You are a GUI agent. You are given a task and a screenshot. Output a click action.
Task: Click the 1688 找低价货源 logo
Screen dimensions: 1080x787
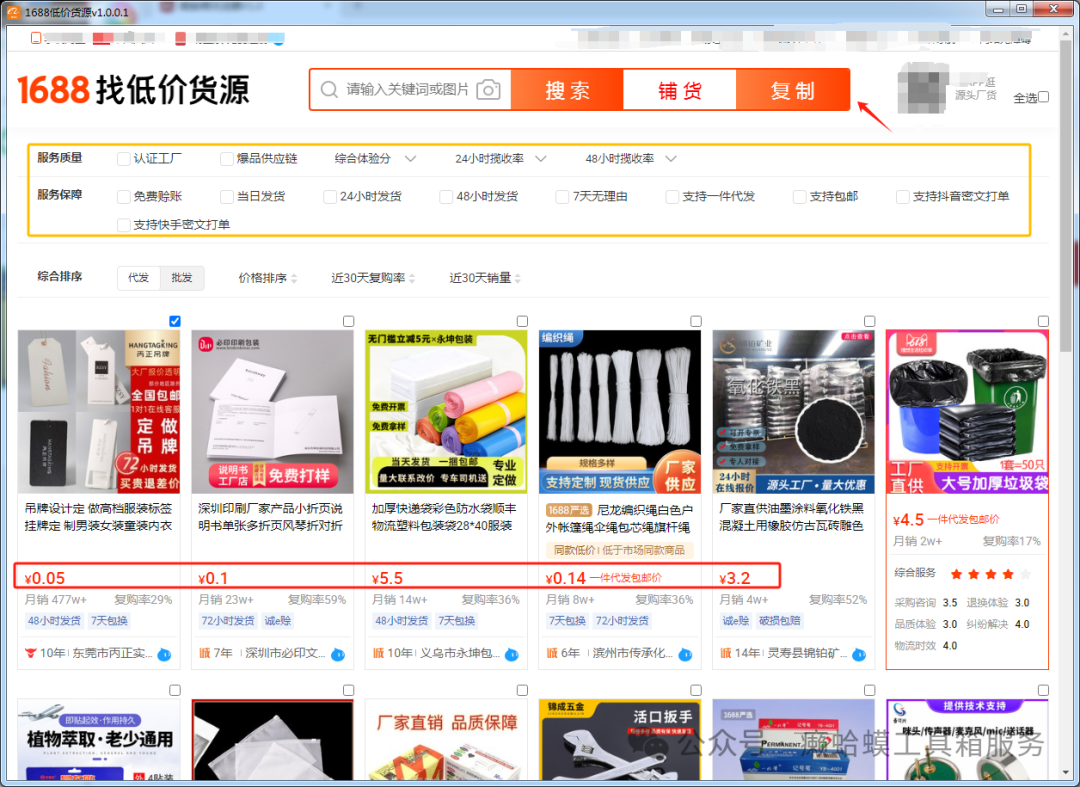(x=133, y=90)
